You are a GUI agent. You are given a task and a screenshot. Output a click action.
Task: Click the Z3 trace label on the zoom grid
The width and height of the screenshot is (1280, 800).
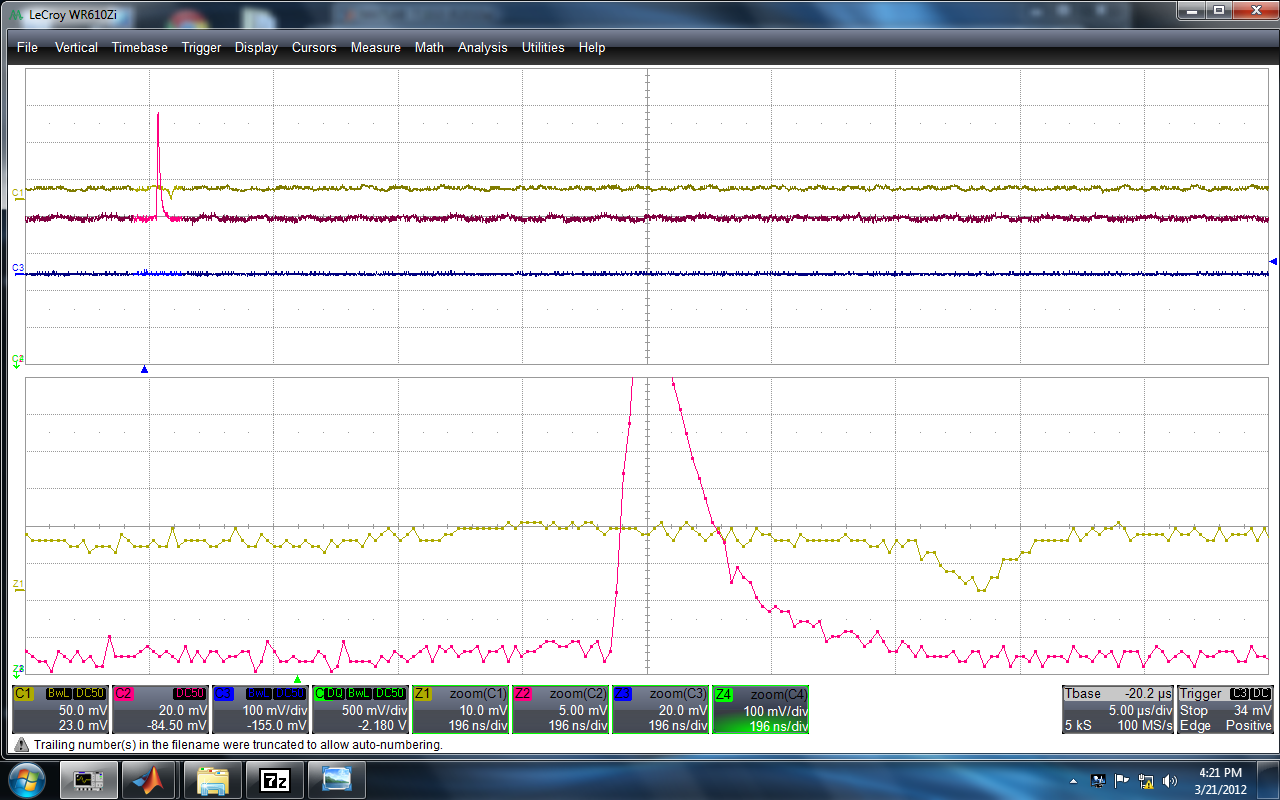[x=17, y=669]
